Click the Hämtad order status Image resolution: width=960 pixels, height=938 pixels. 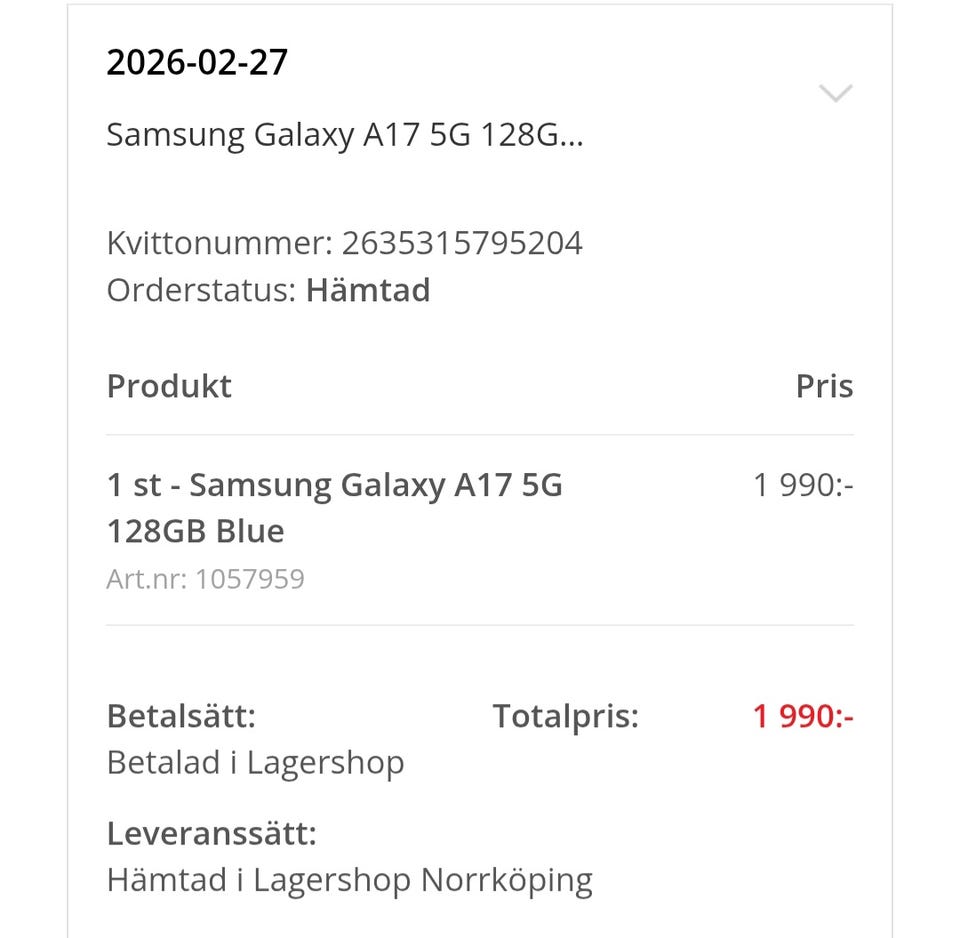[368, 290]
